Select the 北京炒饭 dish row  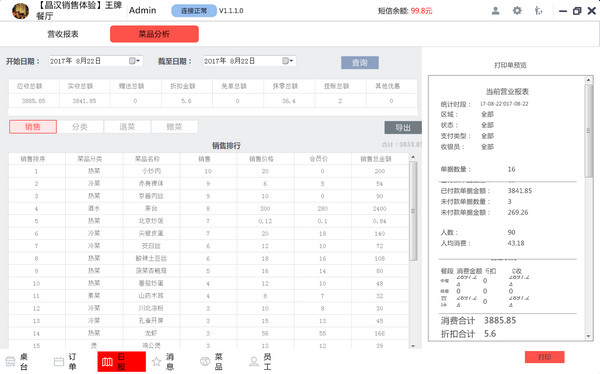tap(209, 221)
